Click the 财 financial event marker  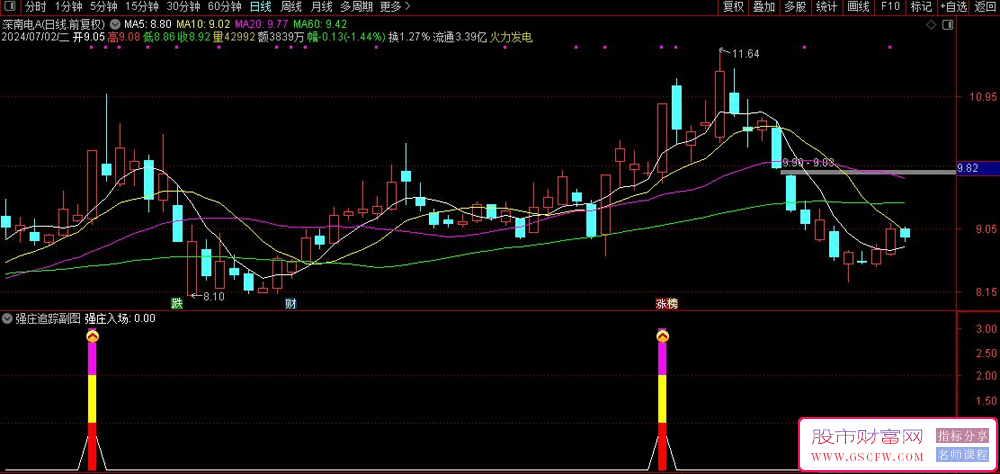pos(290,304)
